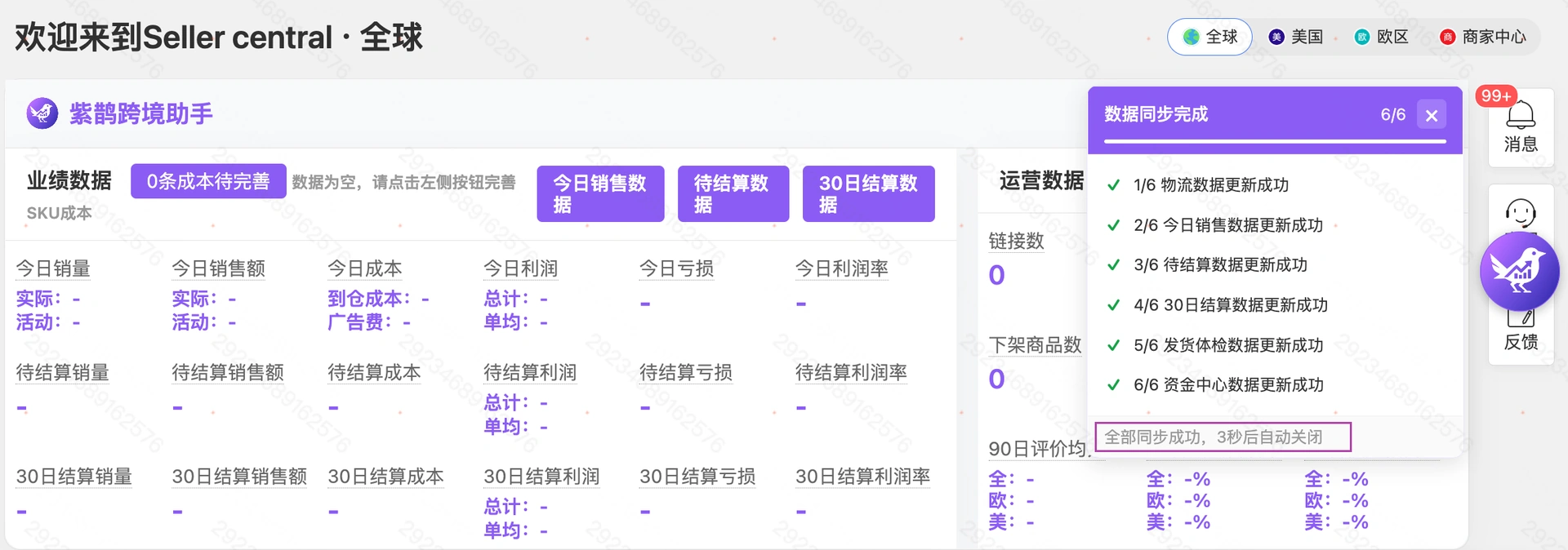
Task: Click the 99+ message badge
Action: click(1496, 95)
